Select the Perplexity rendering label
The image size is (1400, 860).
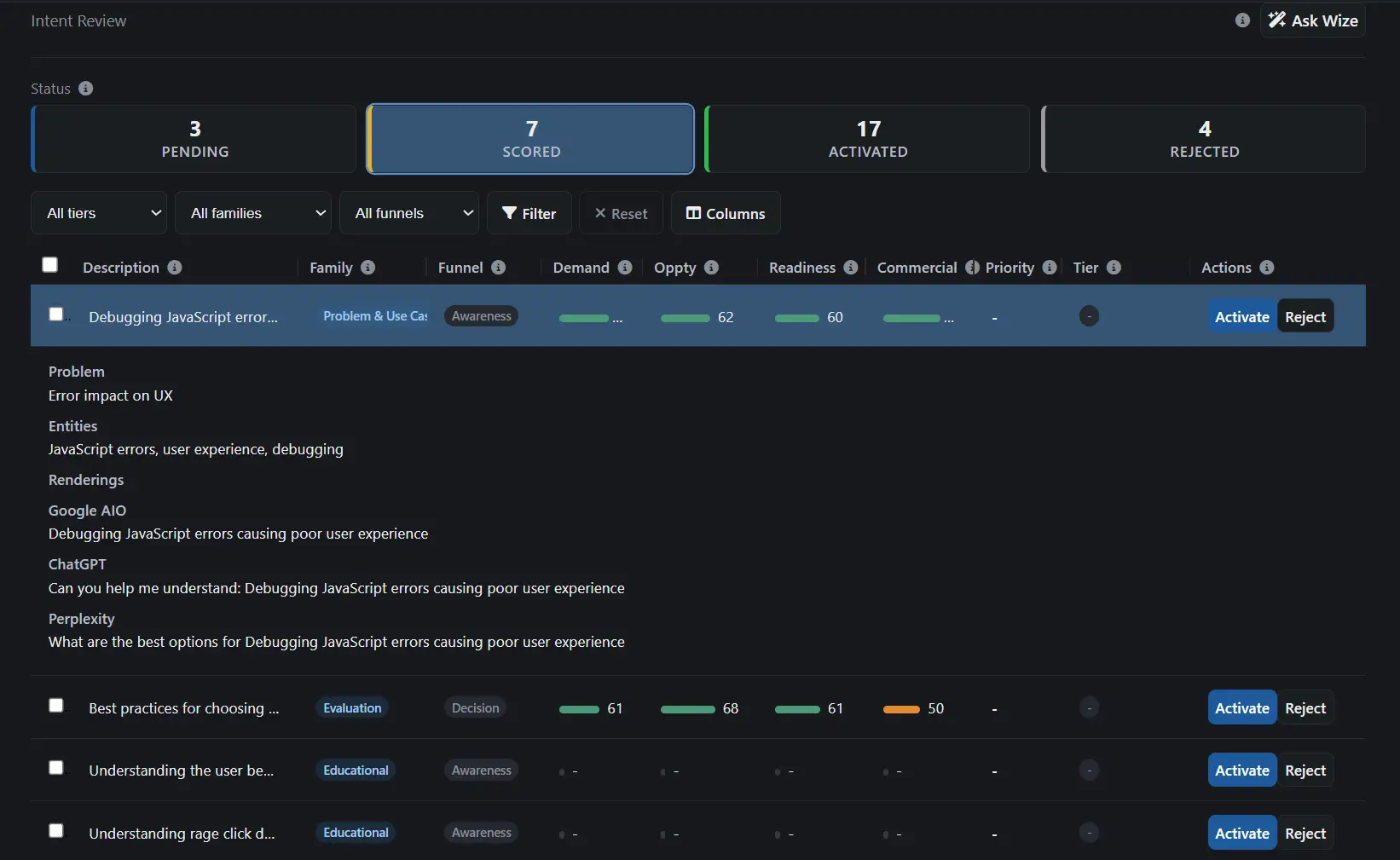tap(82, 619)
